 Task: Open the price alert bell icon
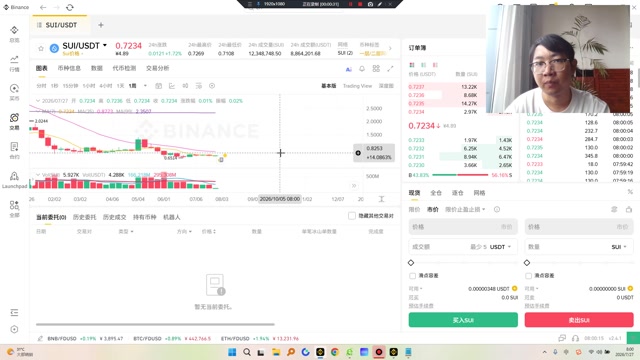click(362, 69)
